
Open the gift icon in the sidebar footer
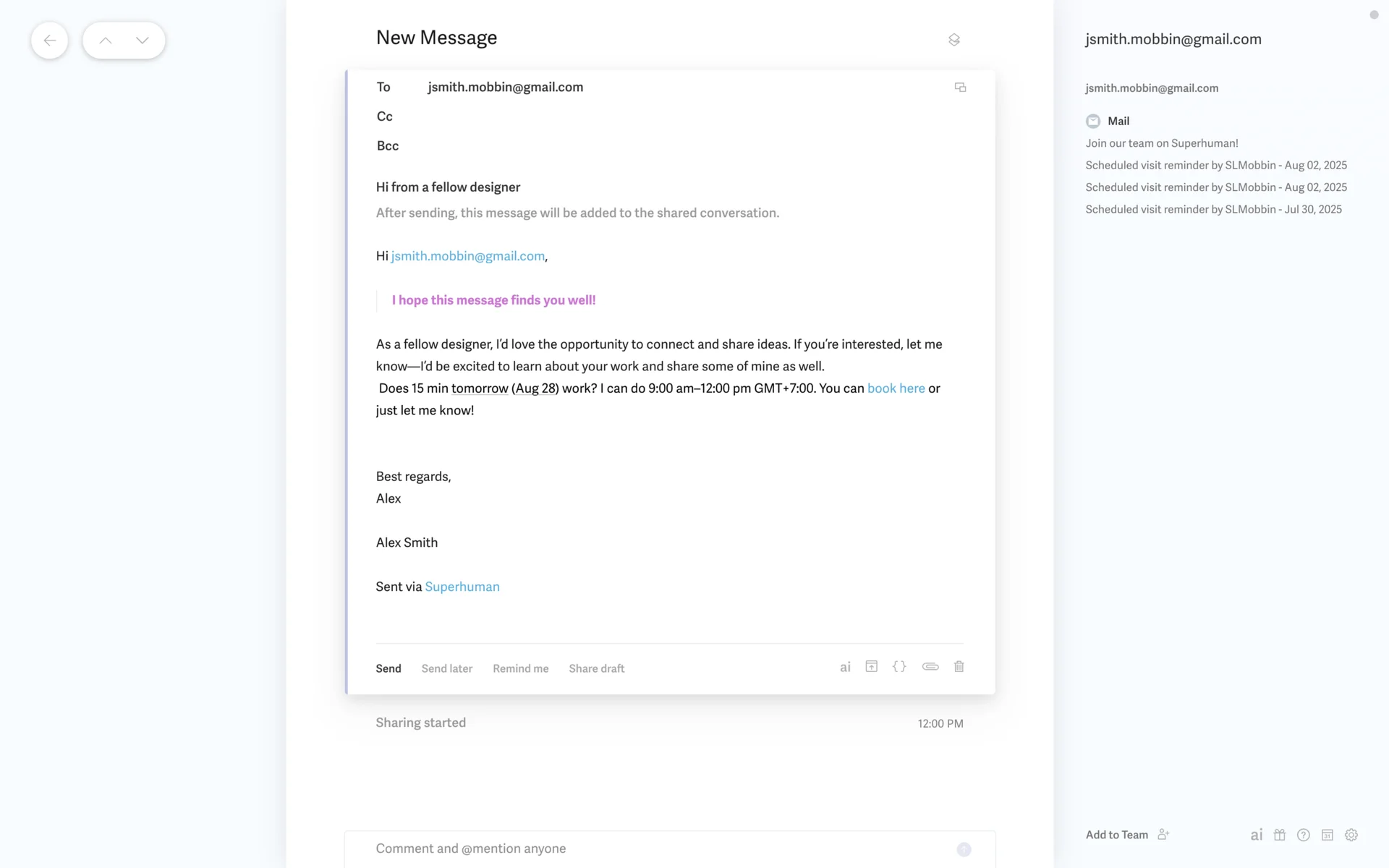[1280, 835]
